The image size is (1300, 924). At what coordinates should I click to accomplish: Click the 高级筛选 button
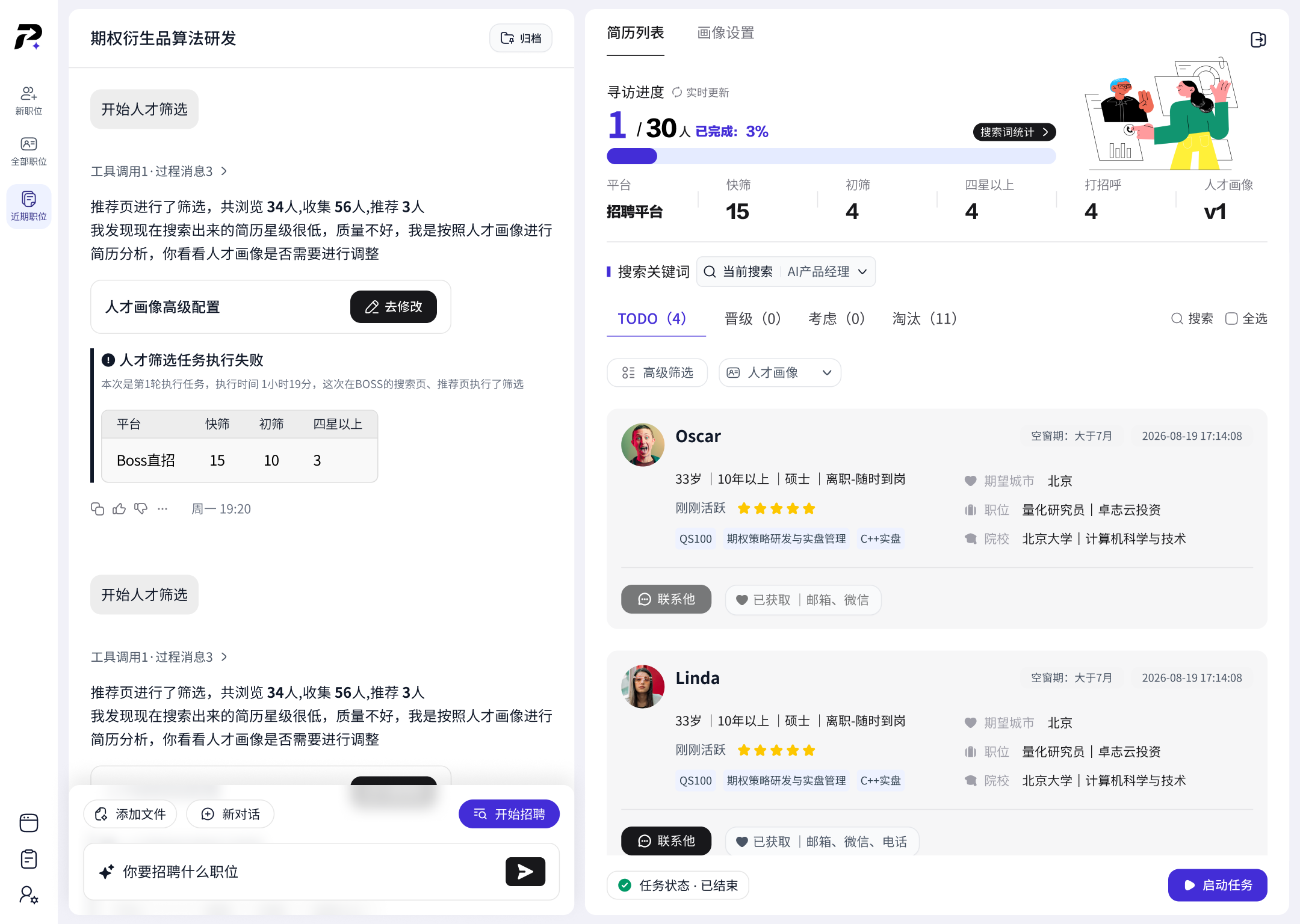click(x=657, y=373)
